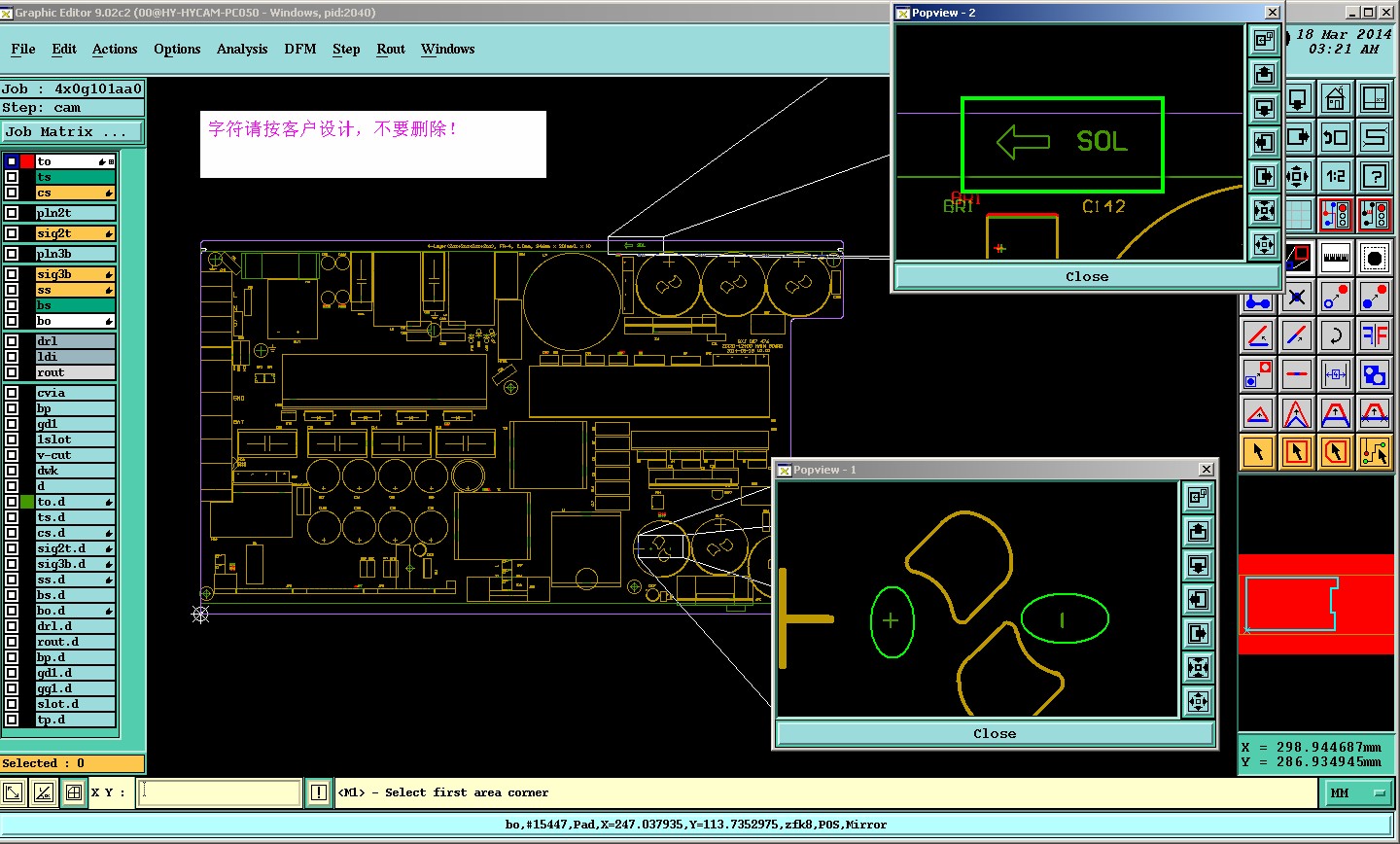
Task: Open the question mark help icon
Action: pyautogui.click(x=1375, y=176)
